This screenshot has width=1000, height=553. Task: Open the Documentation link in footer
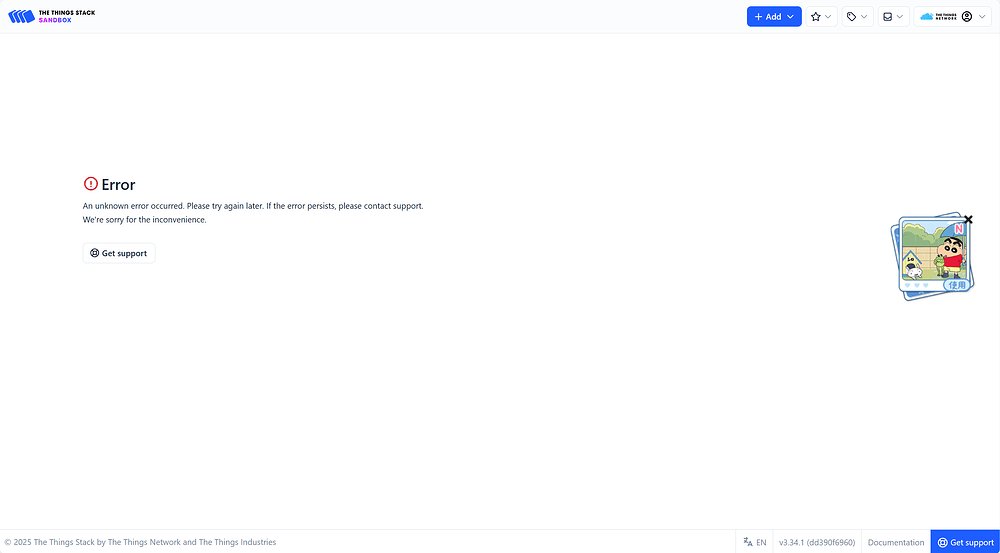coord(896,542)
